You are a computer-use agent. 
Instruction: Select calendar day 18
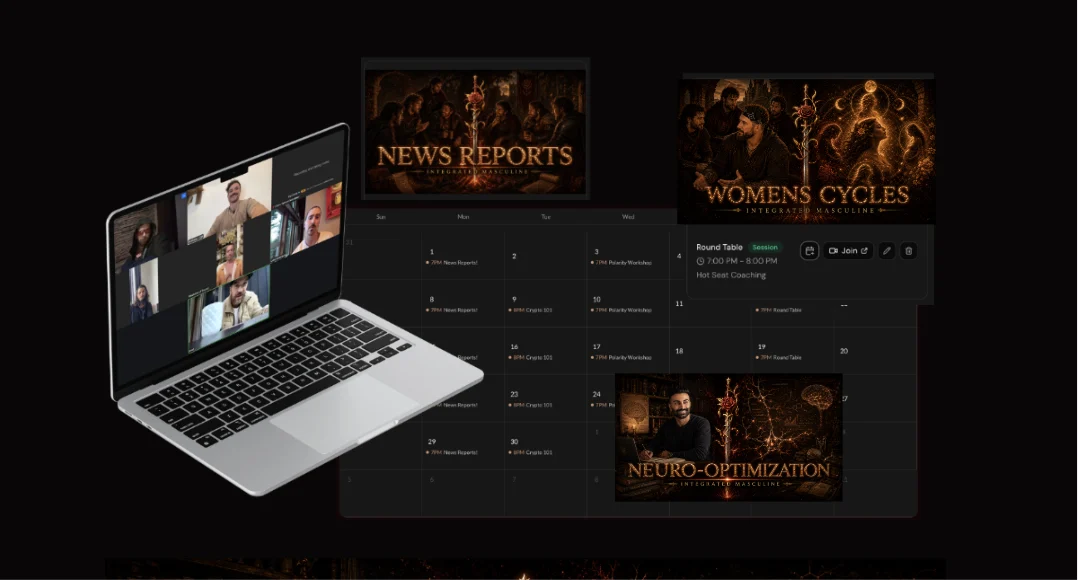(679, 351)
